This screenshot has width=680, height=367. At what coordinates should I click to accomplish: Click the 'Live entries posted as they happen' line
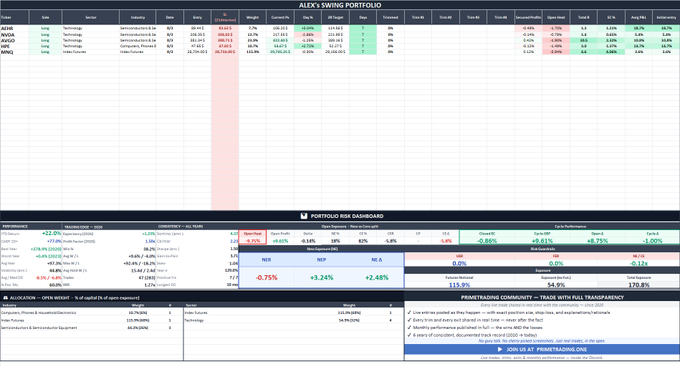coord(511,312)
